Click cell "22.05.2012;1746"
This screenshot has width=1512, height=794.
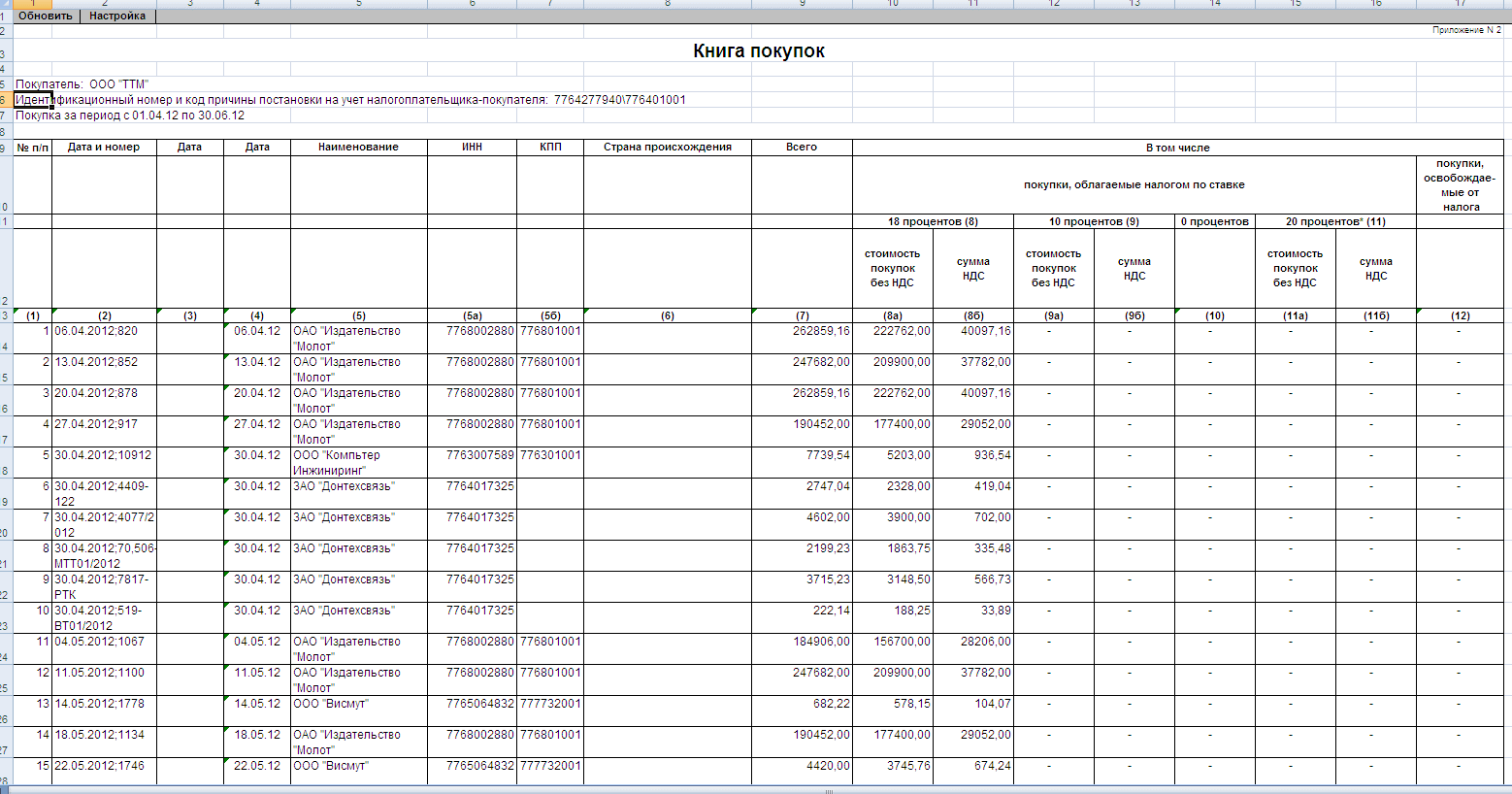tap(104, 772)
